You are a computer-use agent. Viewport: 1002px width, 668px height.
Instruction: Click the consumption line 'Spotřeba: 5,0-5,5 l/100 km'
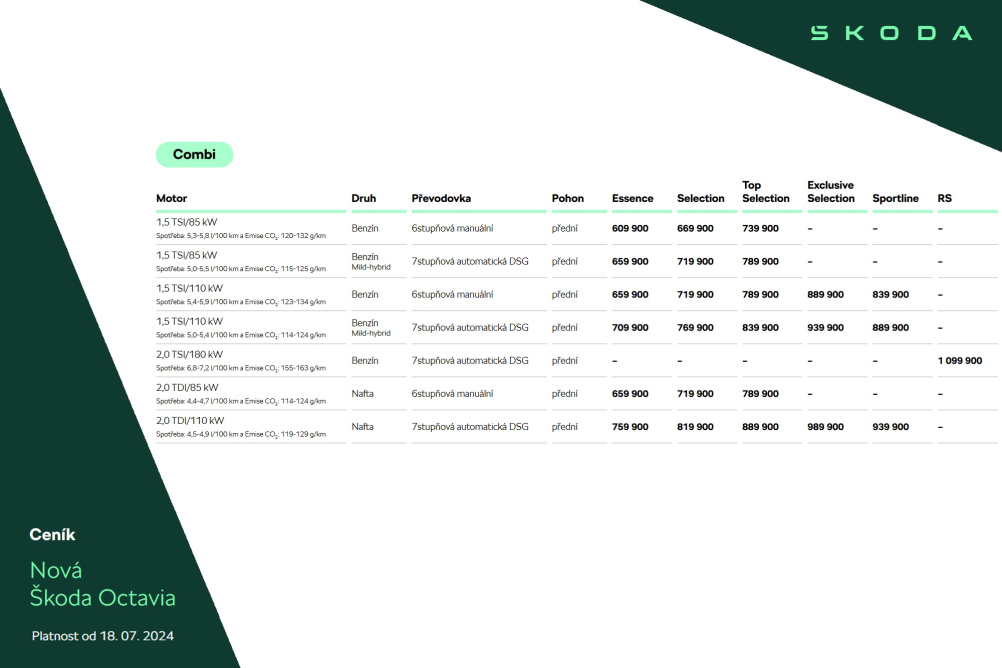point(241,269)
